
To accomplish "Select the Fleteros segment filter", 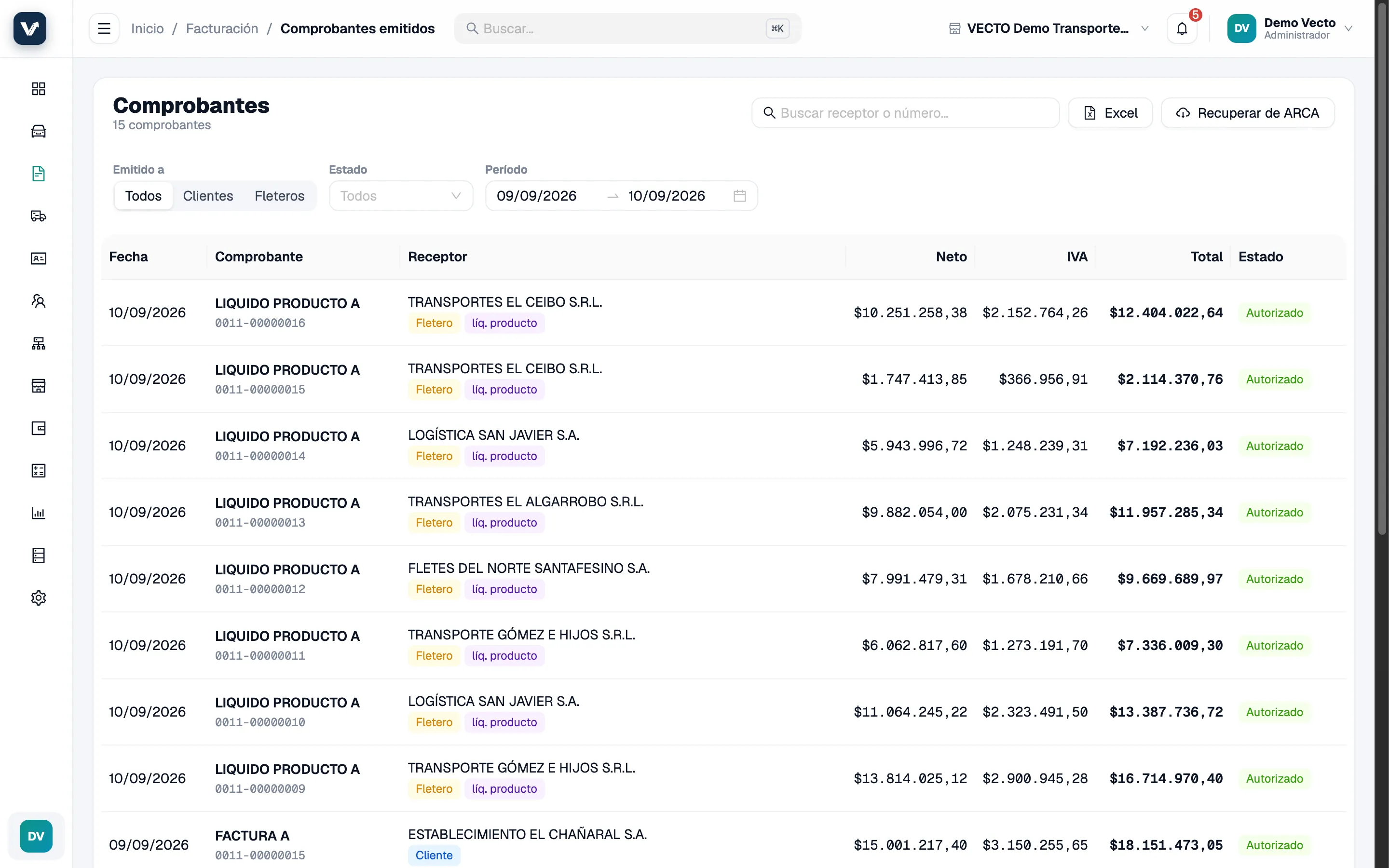I will (x=280, y=196).
